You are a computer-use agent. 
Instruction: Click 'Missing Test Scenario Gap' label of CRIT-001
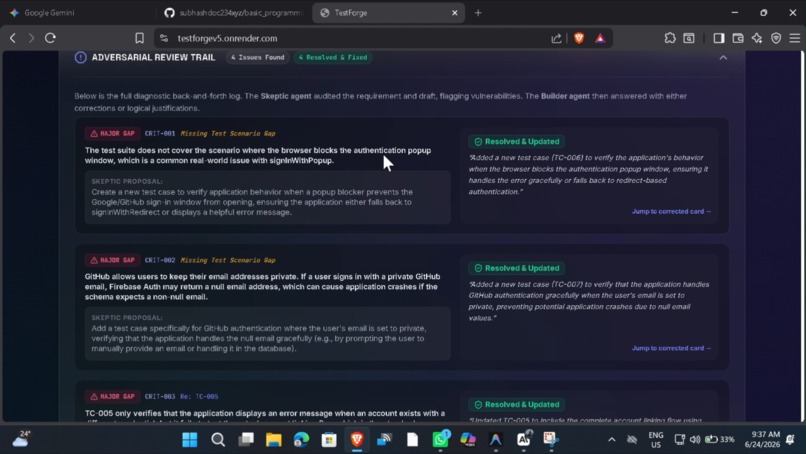228,134
